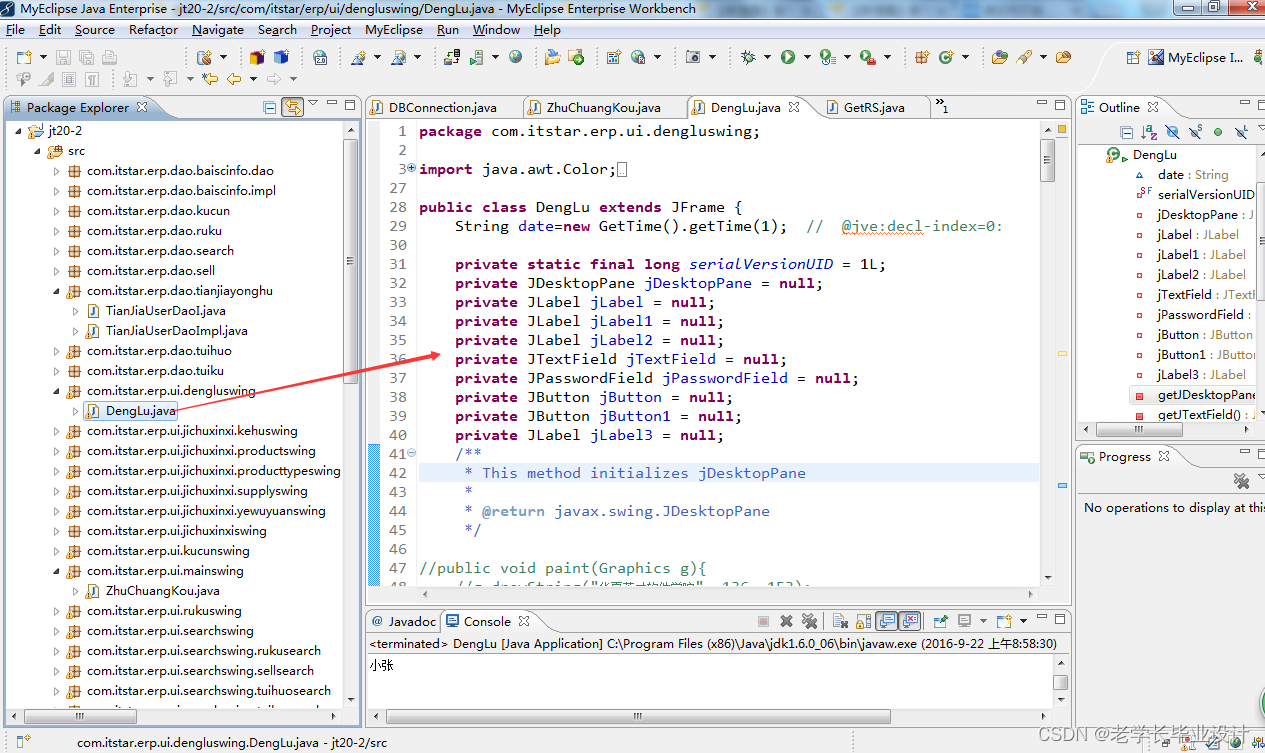Collapse the import declarations at line 3
The height and width of the screenshot is (753, 1265).
click(410, 168)
